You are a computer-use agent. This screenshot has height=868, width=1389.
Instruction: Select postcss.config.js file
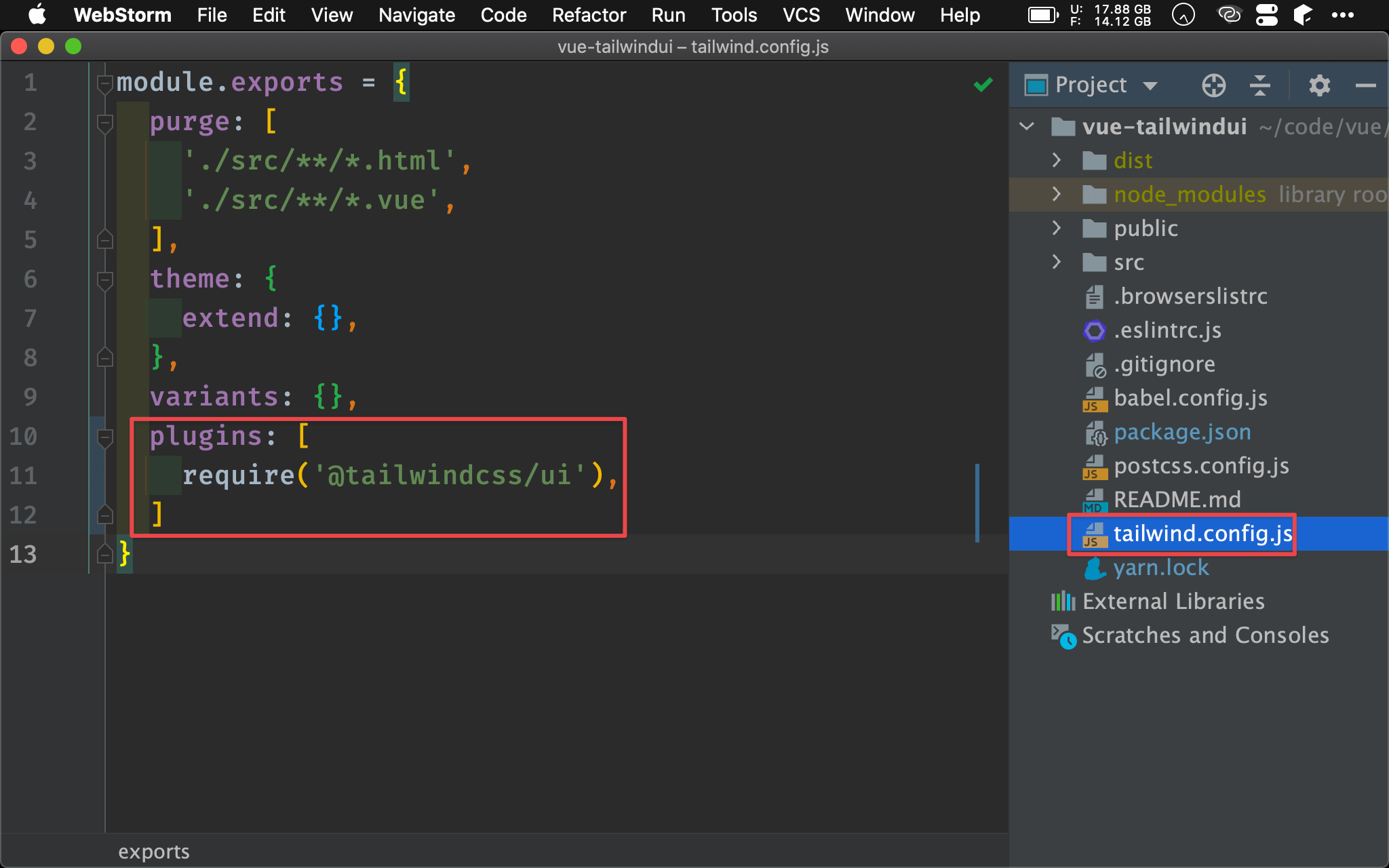pyautogui.click(x=1201, y=466)
